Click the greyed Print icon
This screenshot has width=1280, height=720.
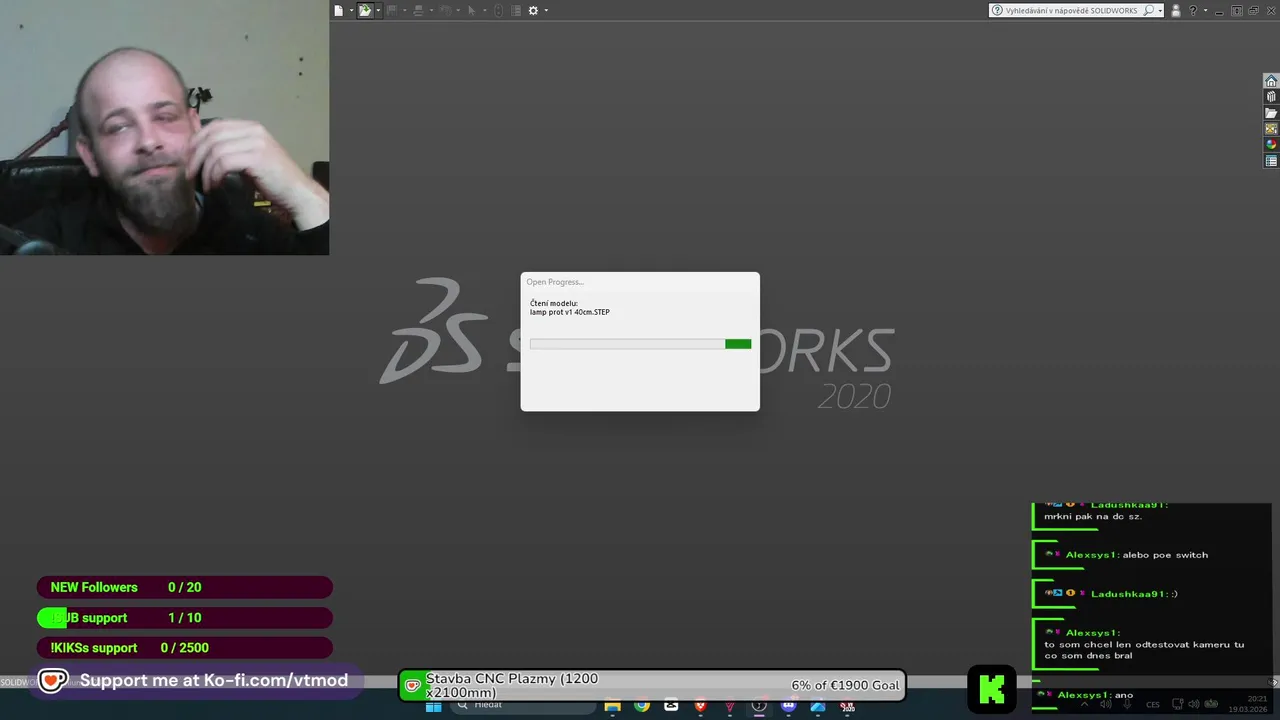tap(418, 10)
